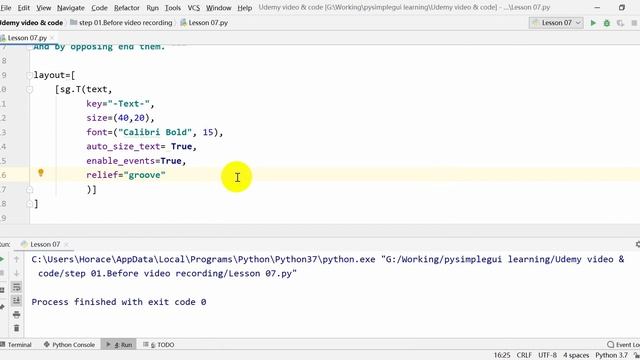Image resolution: width=640 pixels, height=360 pixels.
Task: Click the down arrow in Run panel
Action: (x=16, y=273)
